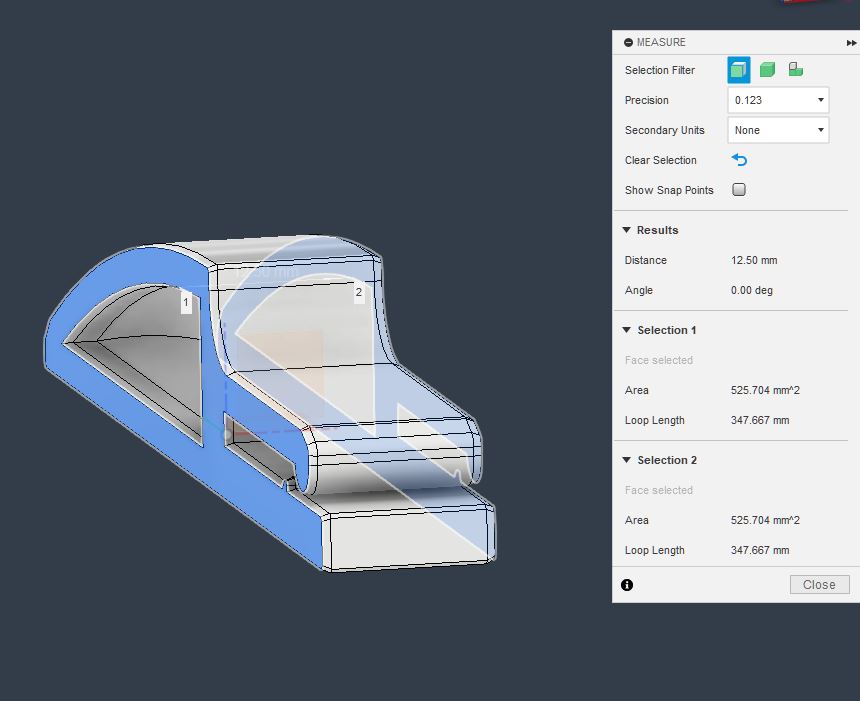Click the double-arrow at Measure panel header
This screenshot has width=860, height=701.
851,43
